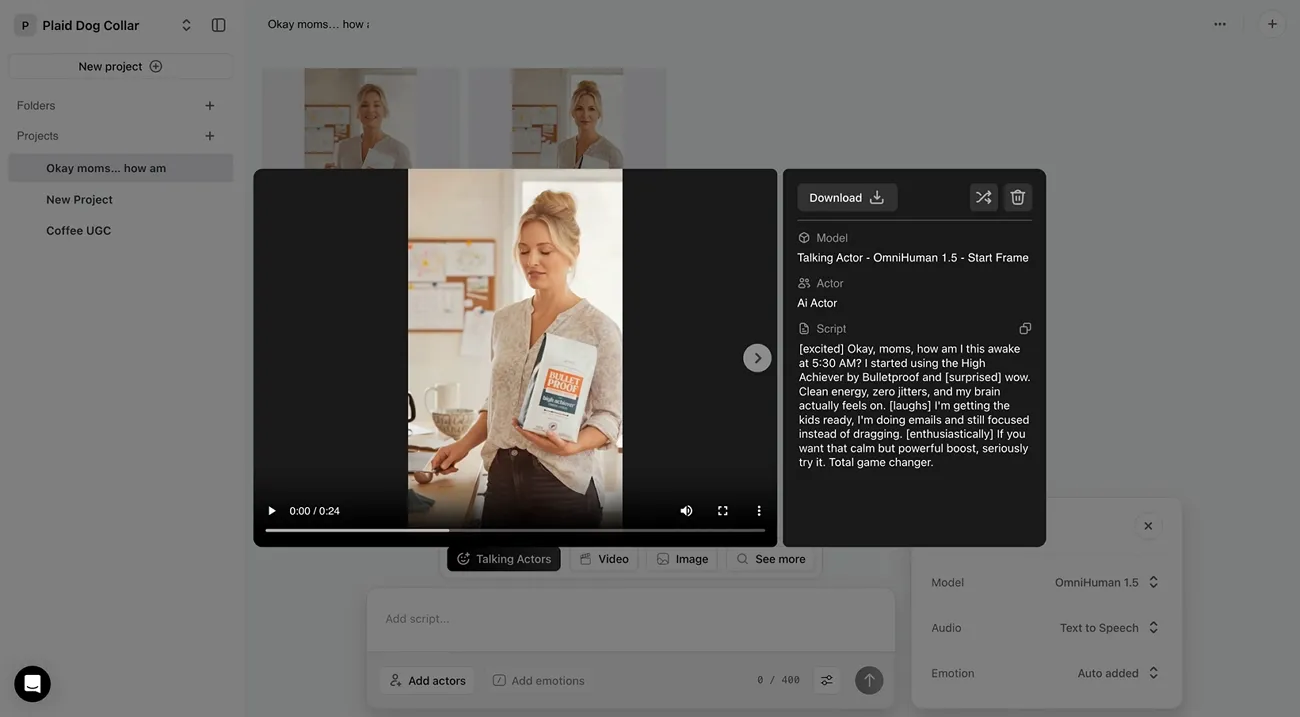
Task: Delete the video with trash icon
Action: coord(1018,197)
